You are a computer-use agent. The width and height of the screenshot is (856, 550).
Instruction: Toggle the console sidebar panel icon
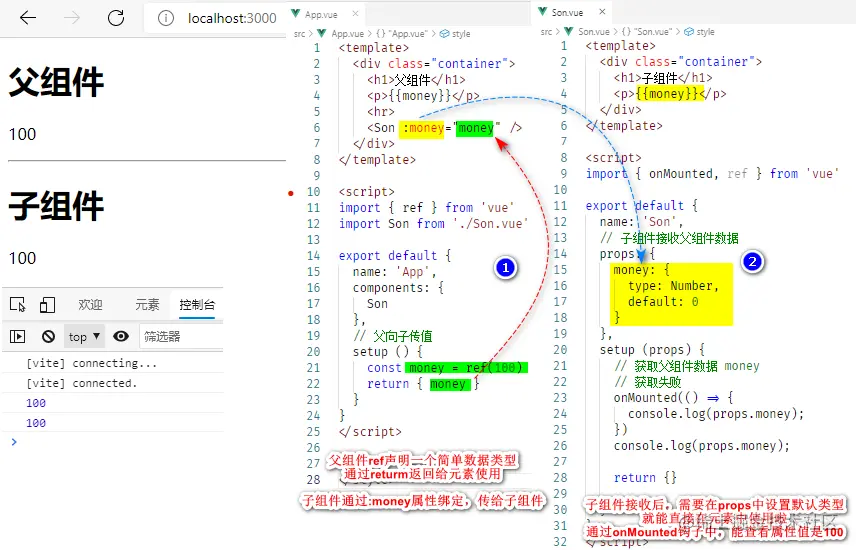click(x=17, y=336)
